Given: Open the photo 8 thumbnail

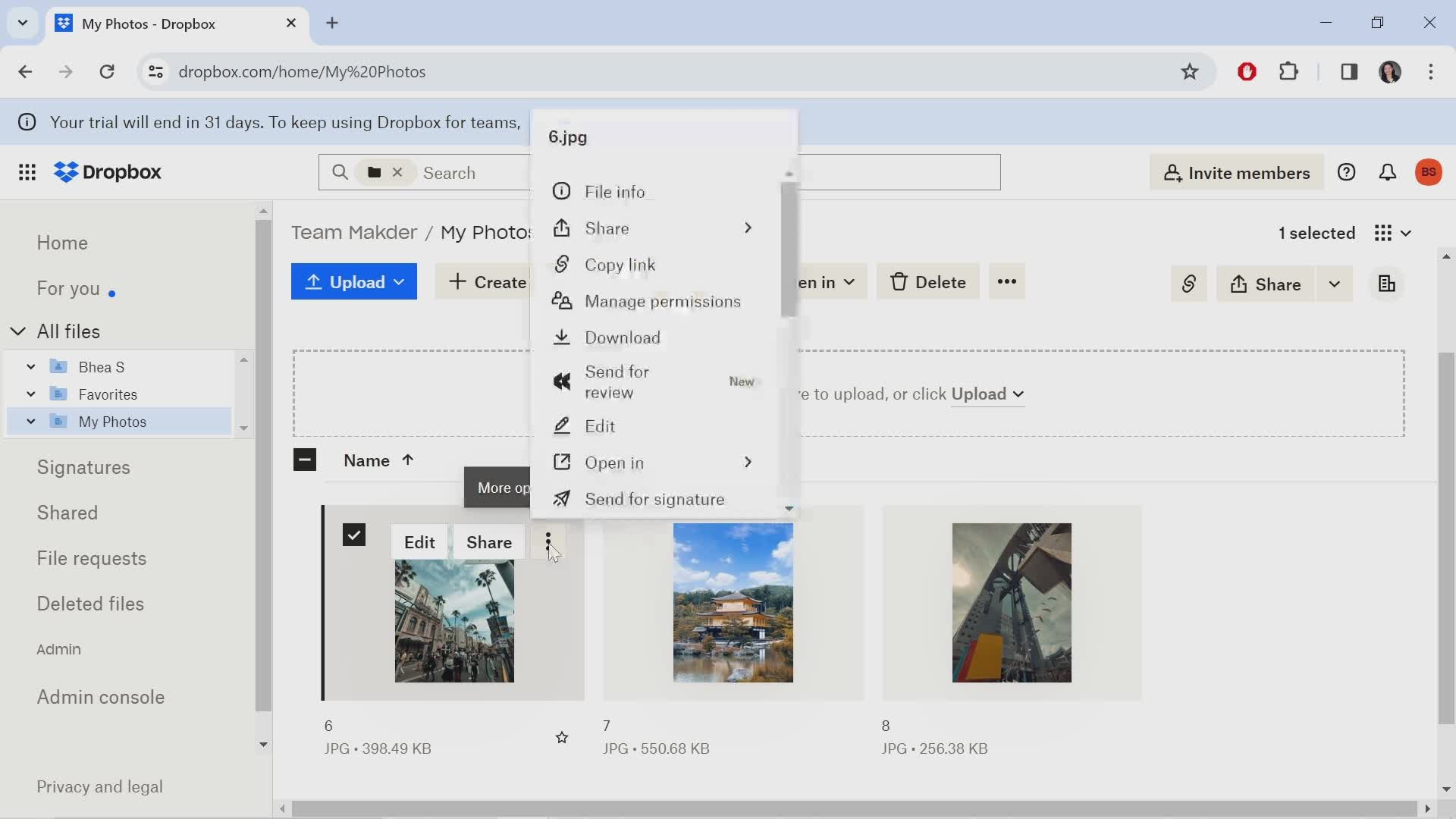Looking at the screenshot, I should pos(1012,603).
